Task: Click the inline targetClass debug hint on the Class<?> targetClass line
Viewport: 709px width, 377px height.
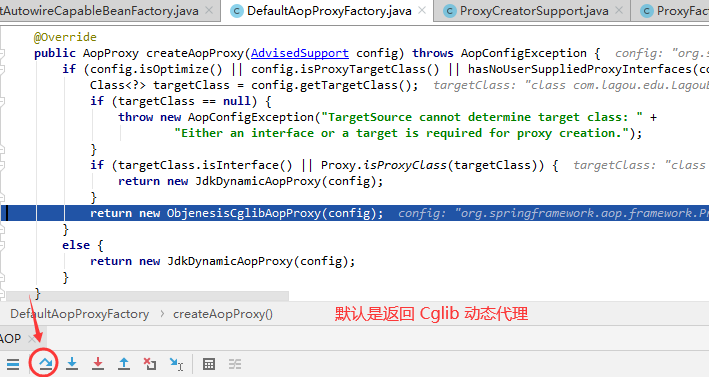Action: point(571,85)
